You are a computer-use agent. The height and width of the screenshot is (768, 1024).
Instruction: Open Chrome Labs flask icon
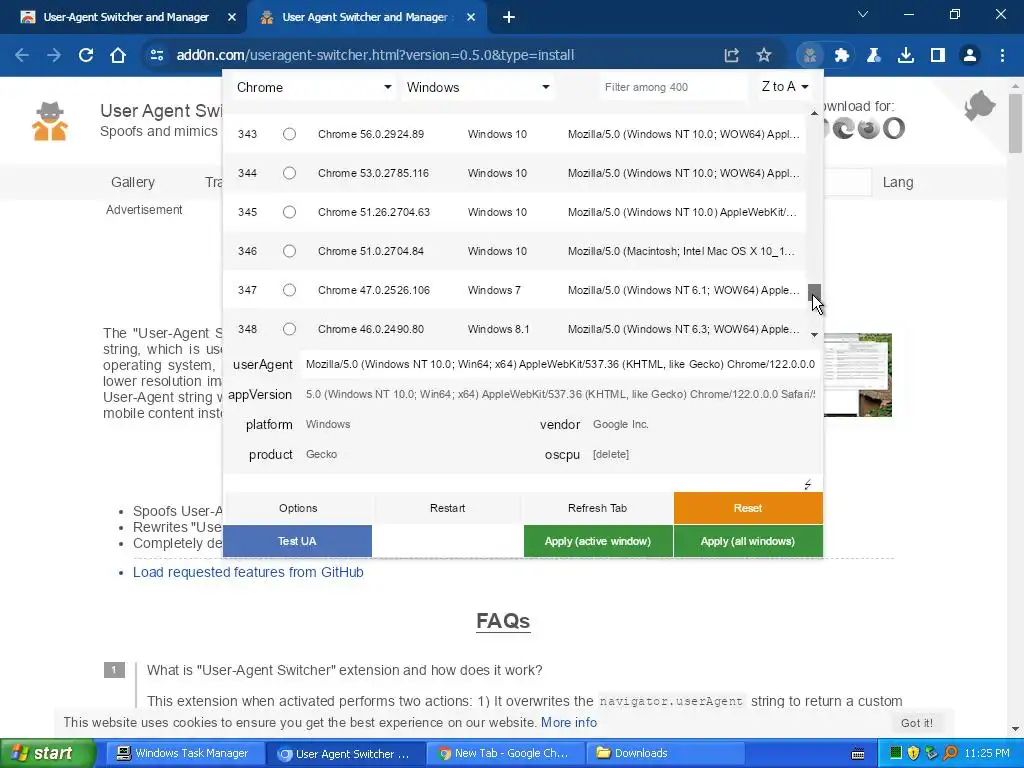[874, 56]
